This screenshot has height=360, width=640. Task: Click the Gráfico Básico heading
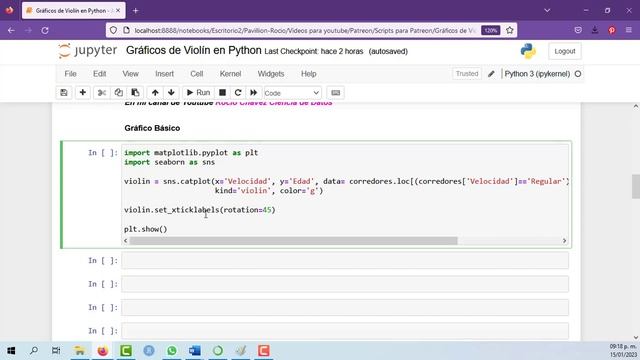coord(152,128)
